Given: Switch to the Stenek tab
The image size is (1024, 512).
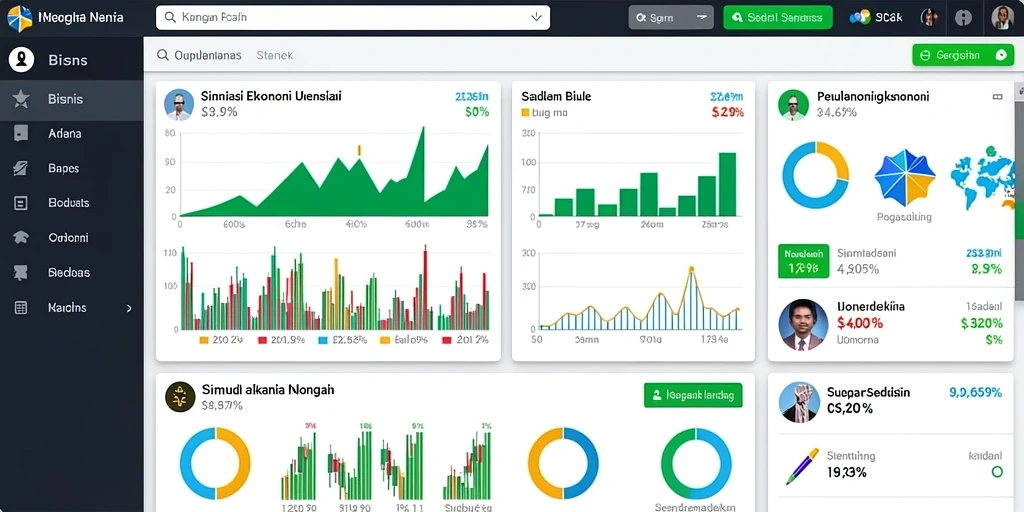Looking at the screenshot, I should coord(274,56).
